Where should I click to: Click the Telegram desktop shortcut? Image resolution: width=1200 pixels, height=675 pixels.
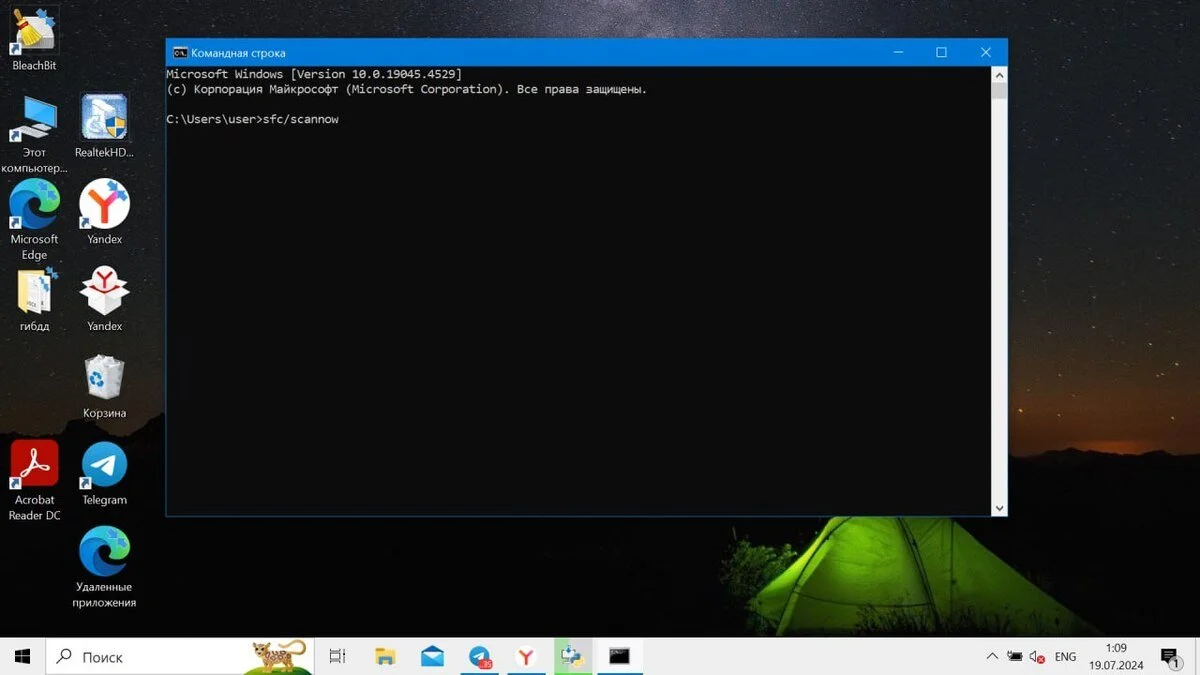pyautogui.click(x=104, y=474)
